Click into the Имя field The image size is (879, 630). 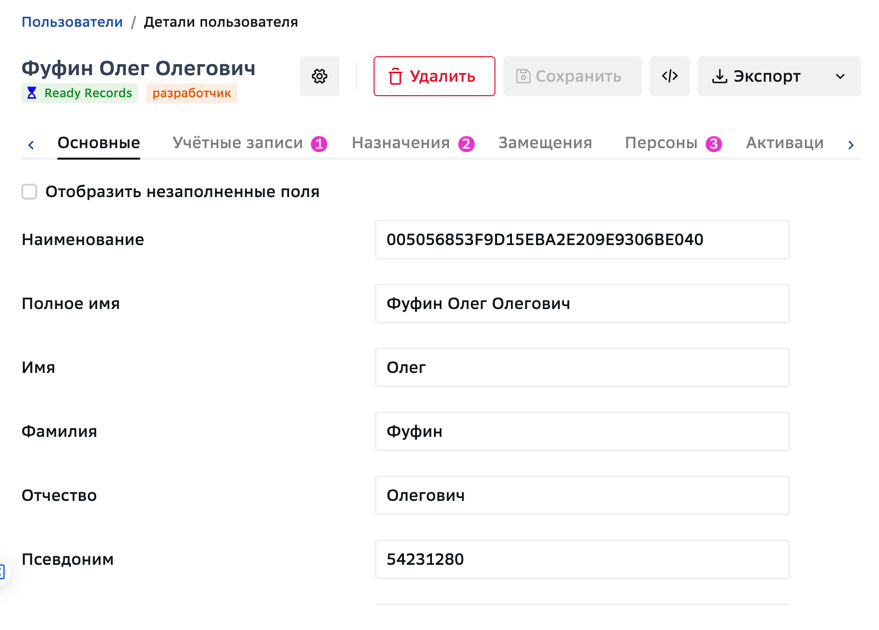pyautogui.click(x=582, y=368)
